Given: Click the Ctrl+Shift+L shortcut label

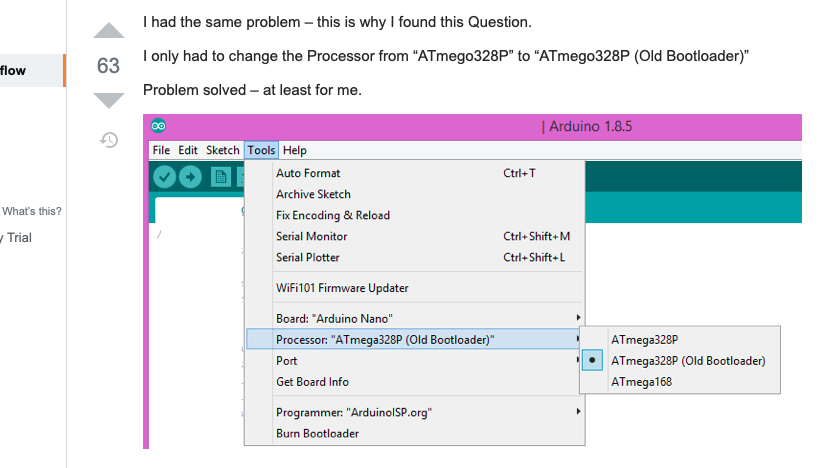Looking at the screenshot, I should (x=534, y=257).
